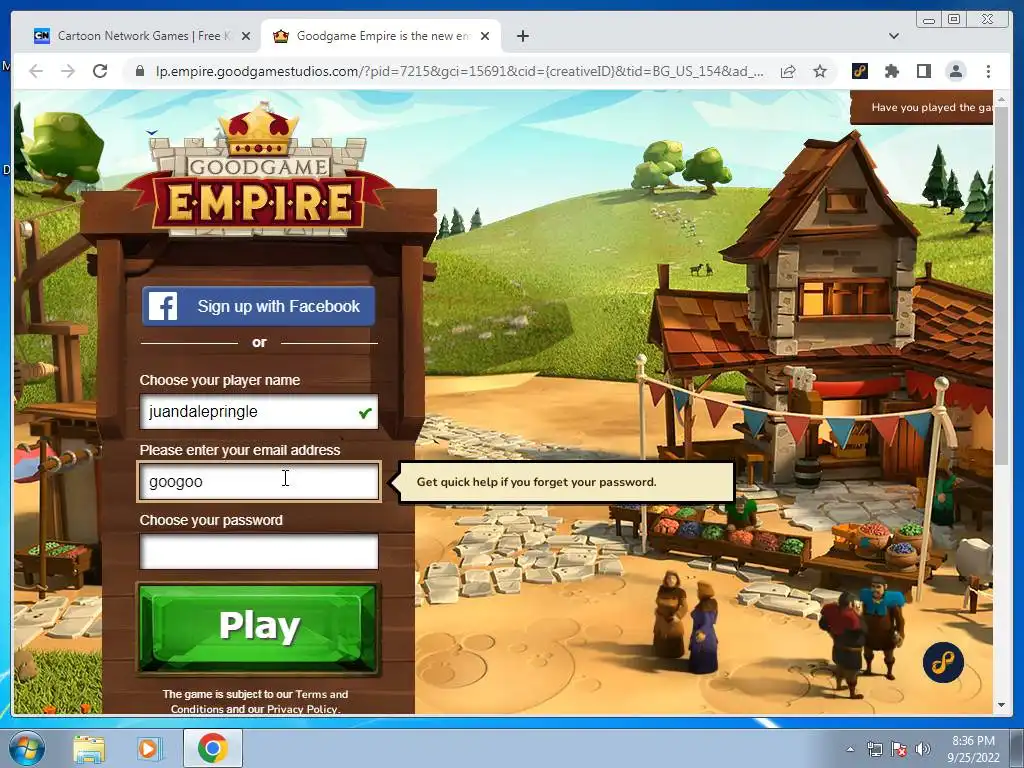Open Windows Explorer from taskbar
Viewport: 1024px width, 768px height.
[89, 748]
